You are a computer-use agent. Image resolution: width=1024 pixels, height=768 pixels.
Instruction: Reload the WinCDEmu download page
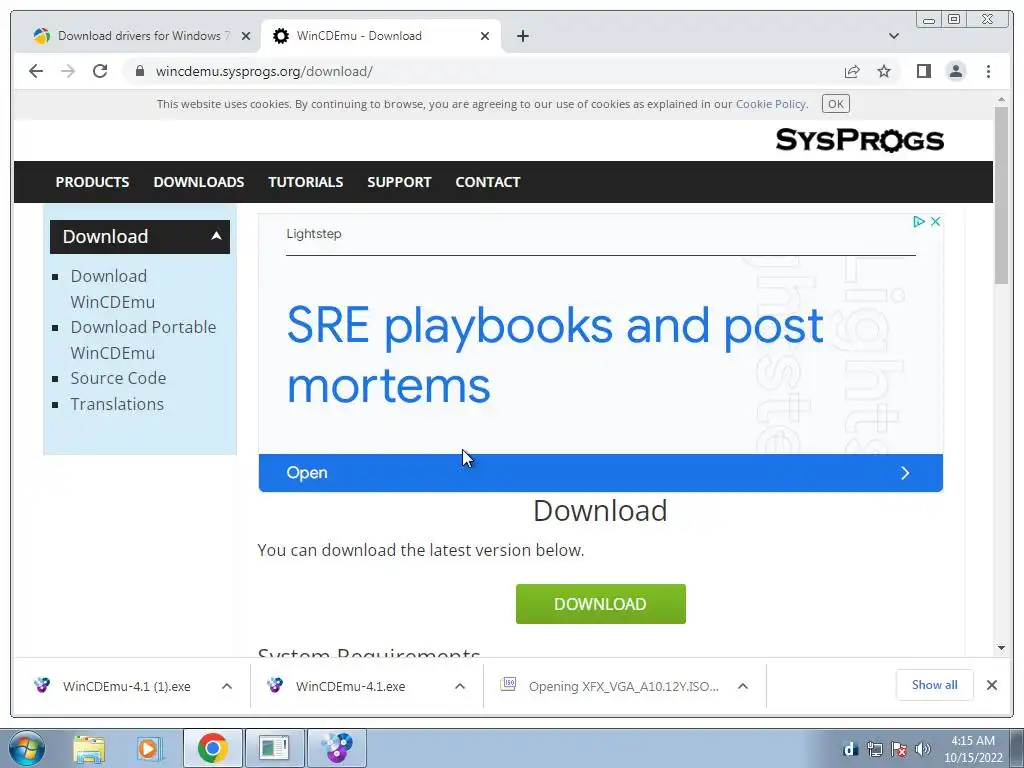pyautogui.click(x=100, y=71)
